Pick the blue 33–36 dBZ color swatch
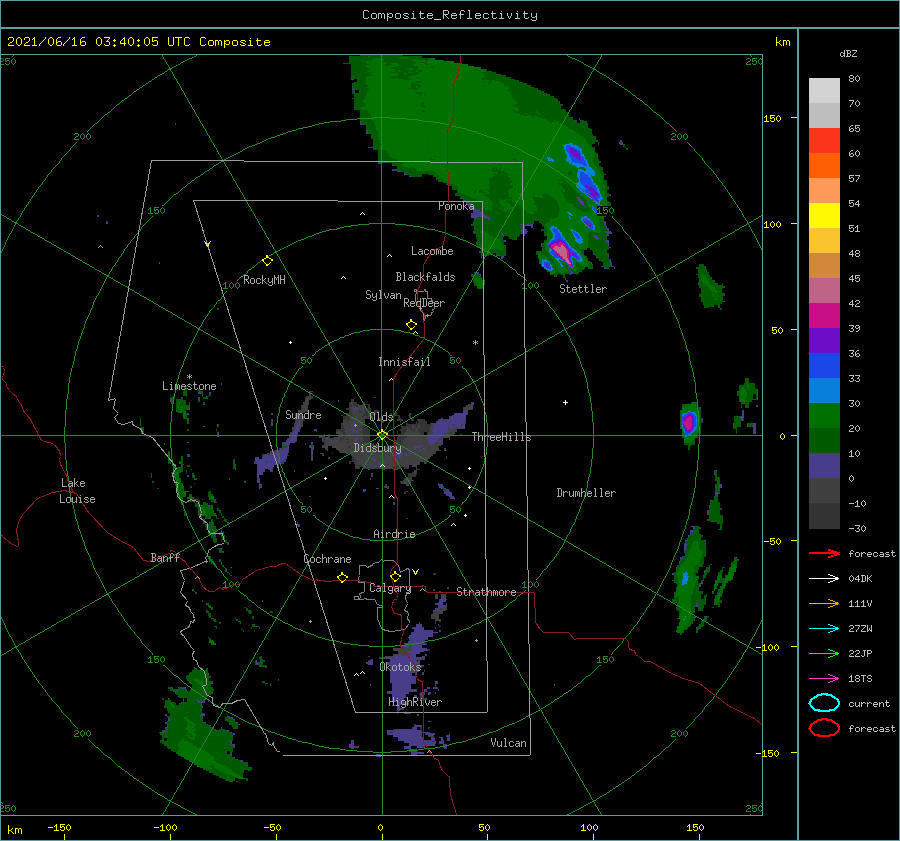This screenshot has height=841, width=900. (824, 366)
